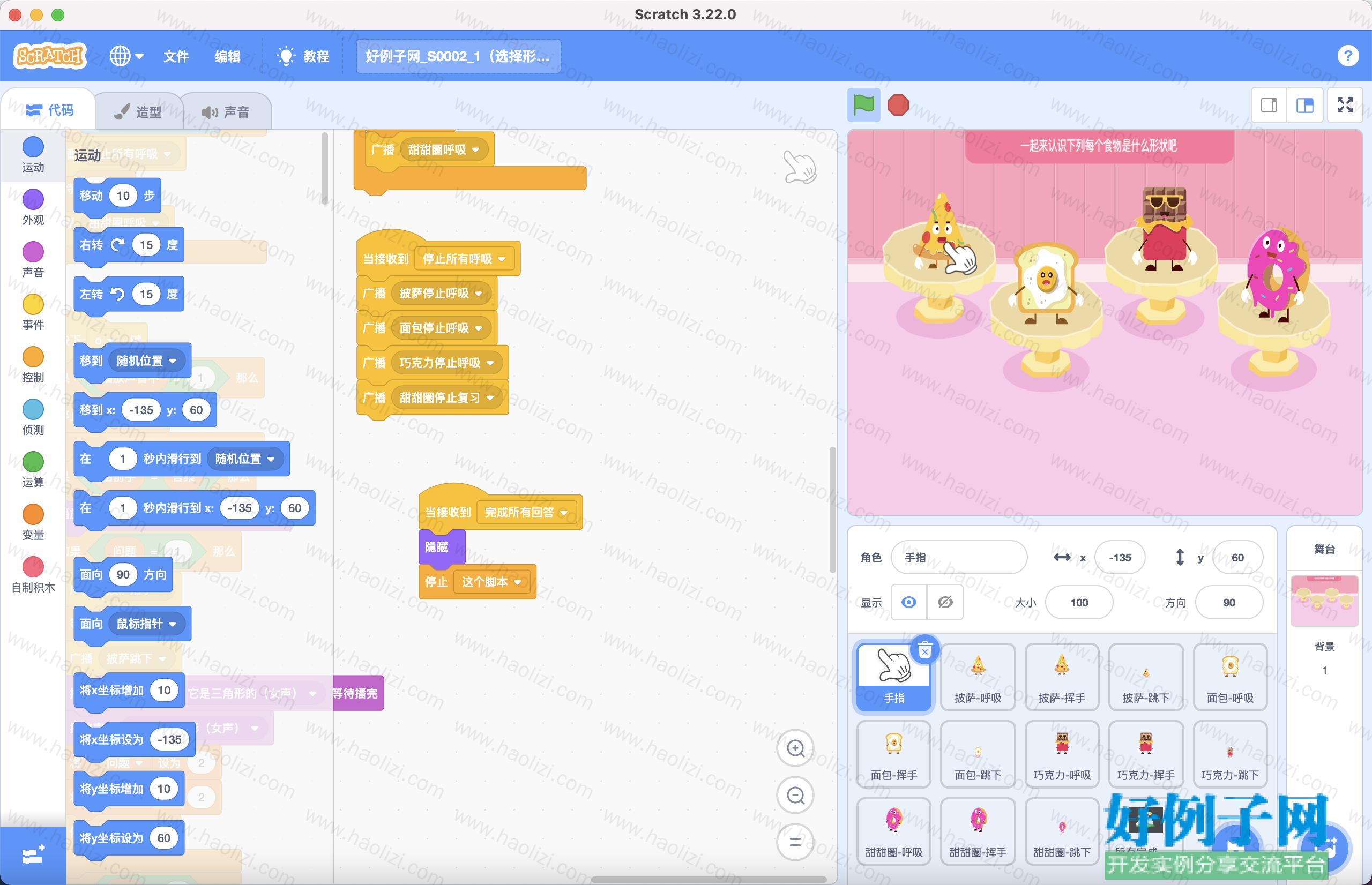Image resolution: width=1372 pixels, height=885 pixels.
Task: Select the 外观 block category
Action: 33,207
